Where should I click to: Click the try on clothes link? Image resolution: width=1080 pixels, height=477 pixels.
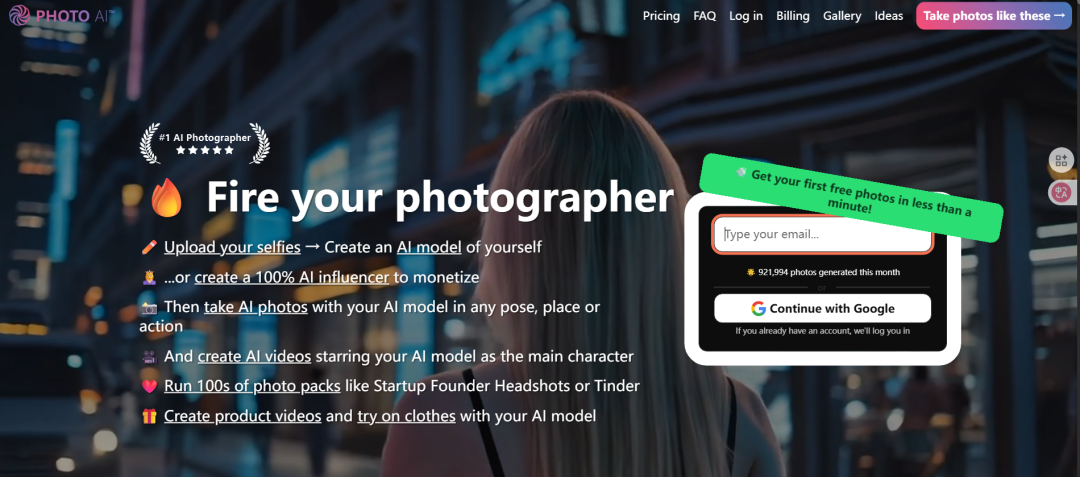tap(406, 416)
